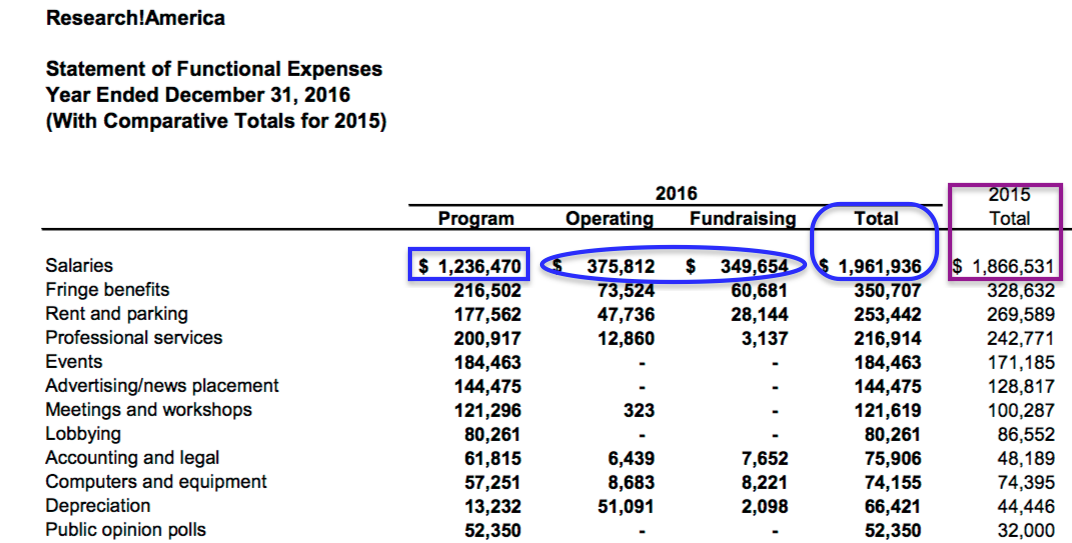The image size is (1072, 543).
Task: Click the boxed 2015 Total header
Action: [x=1009, y=207]
